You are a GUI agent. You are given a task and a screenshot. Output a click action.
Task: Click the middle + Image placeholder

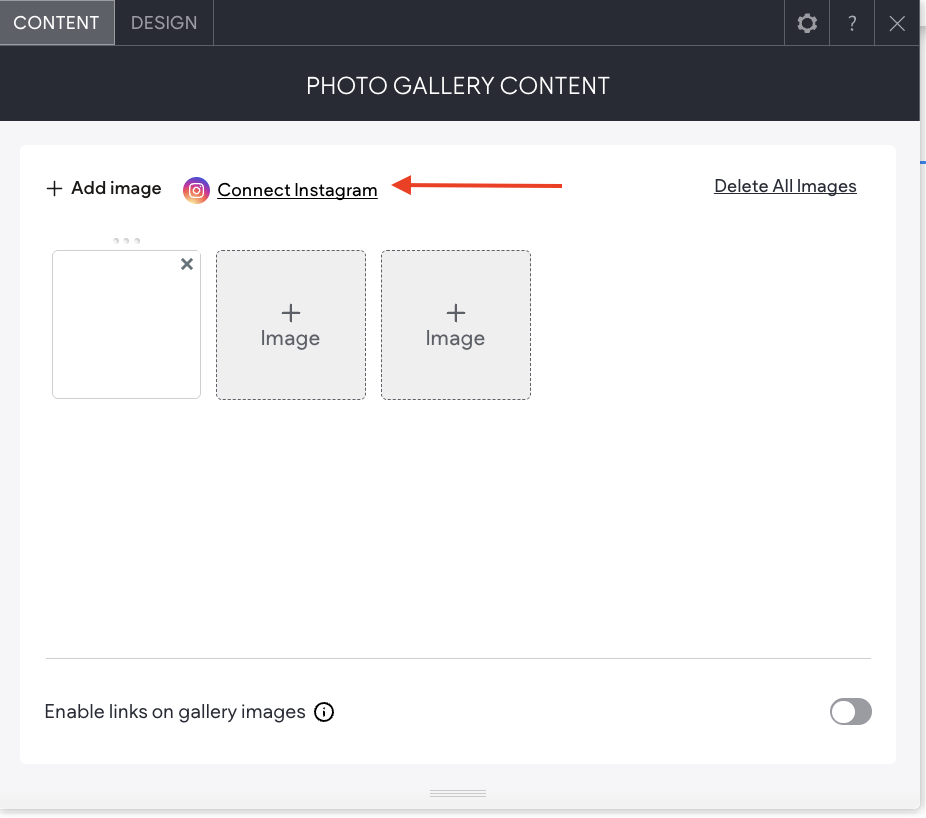coord(291,325)
